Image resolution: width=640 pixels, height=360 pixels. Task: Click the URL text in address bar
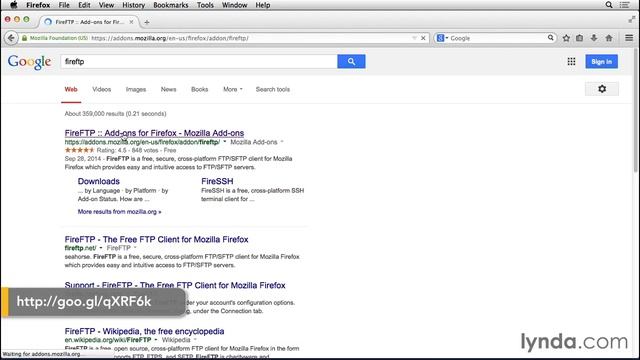pos(170,38)
